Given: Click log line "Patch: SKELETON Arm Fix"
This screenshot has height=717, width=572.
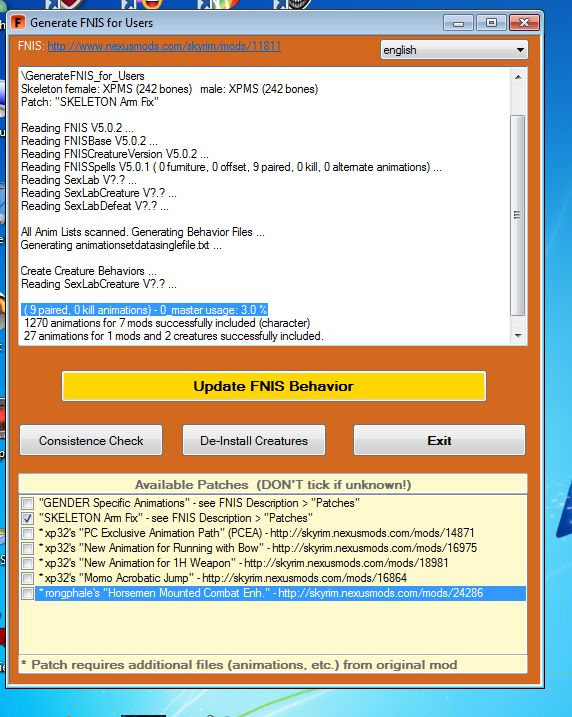Looking at the screenshot, I should tap(90, 102).
